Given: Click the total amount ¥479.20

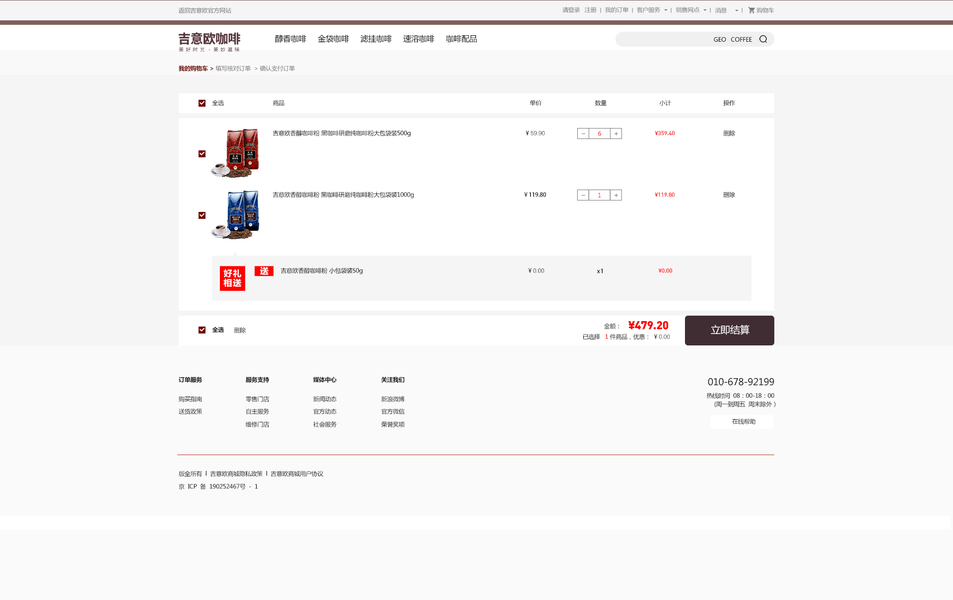Looking at the screenshot, I should (x=648, y=326).
